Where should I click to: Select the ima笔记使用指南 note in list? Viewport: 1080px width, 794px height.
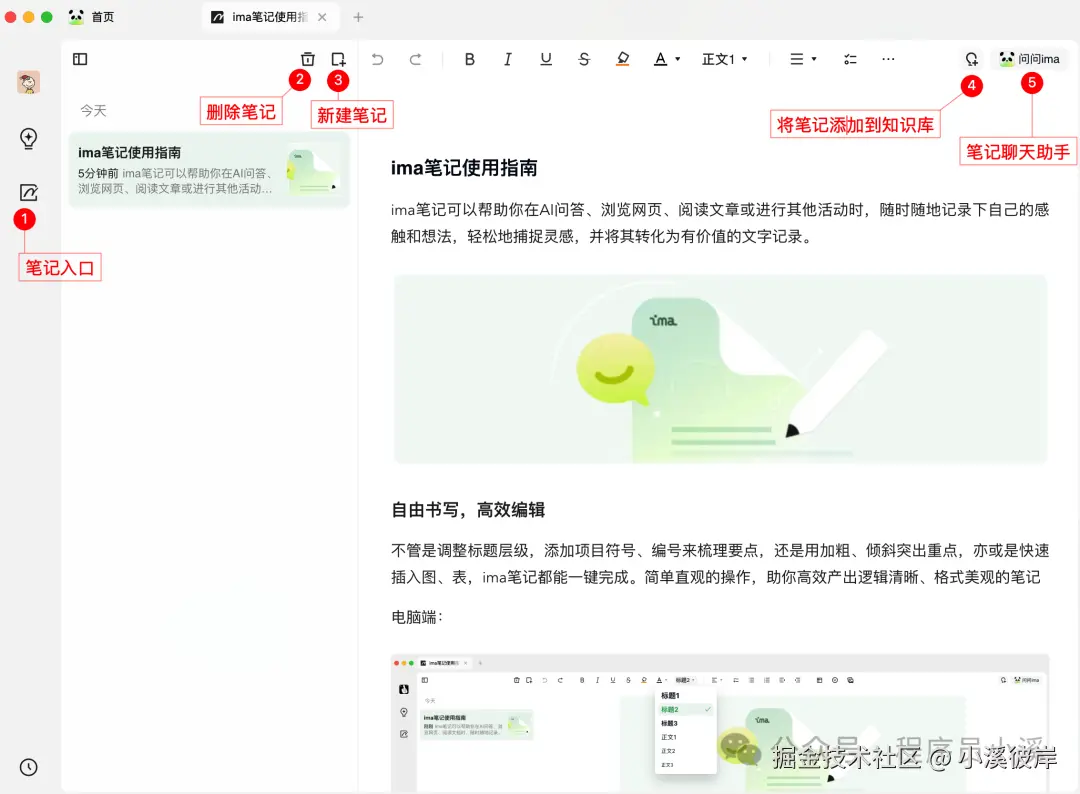coord(209,170)
